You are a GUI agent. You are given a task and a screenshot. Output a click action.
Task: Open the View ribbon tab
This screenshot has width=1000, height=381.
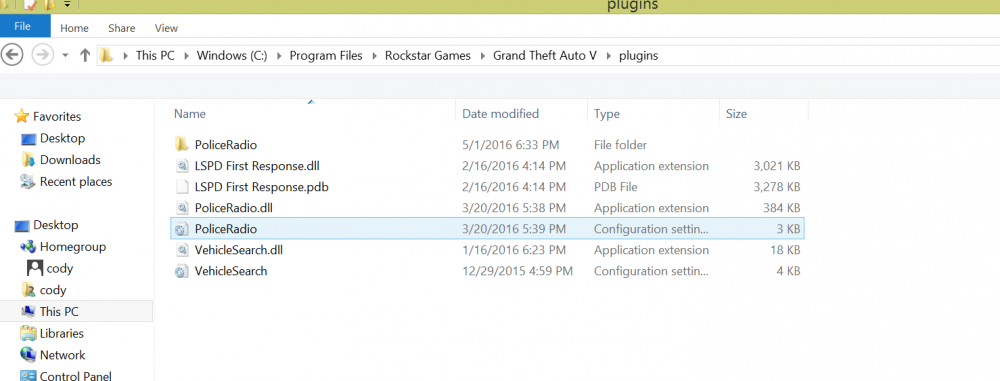[x=166, y=28]
